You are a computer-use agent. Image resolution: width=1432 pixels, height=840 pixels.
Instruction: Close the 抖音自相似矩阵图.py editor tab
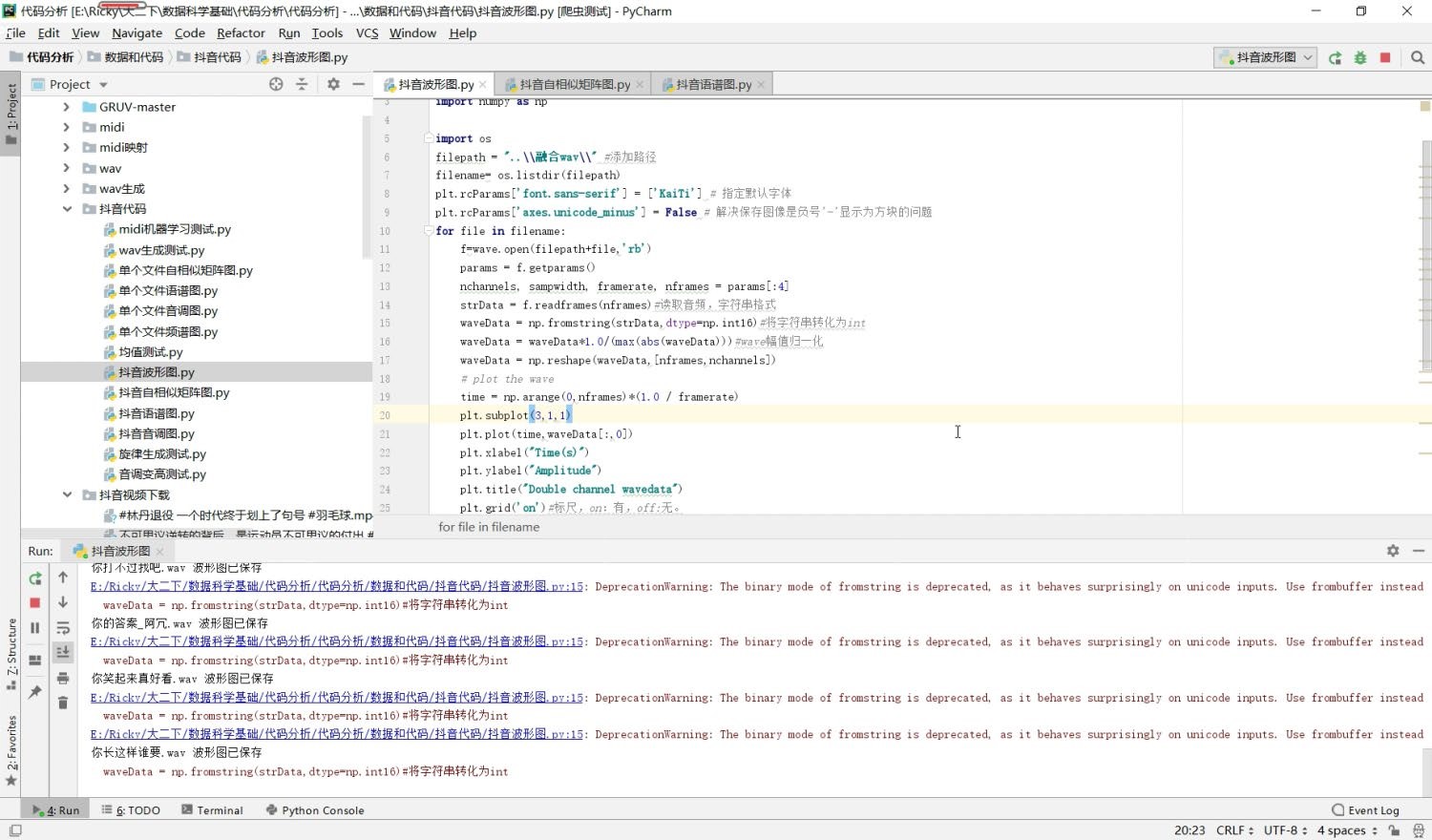click(640, 85)
